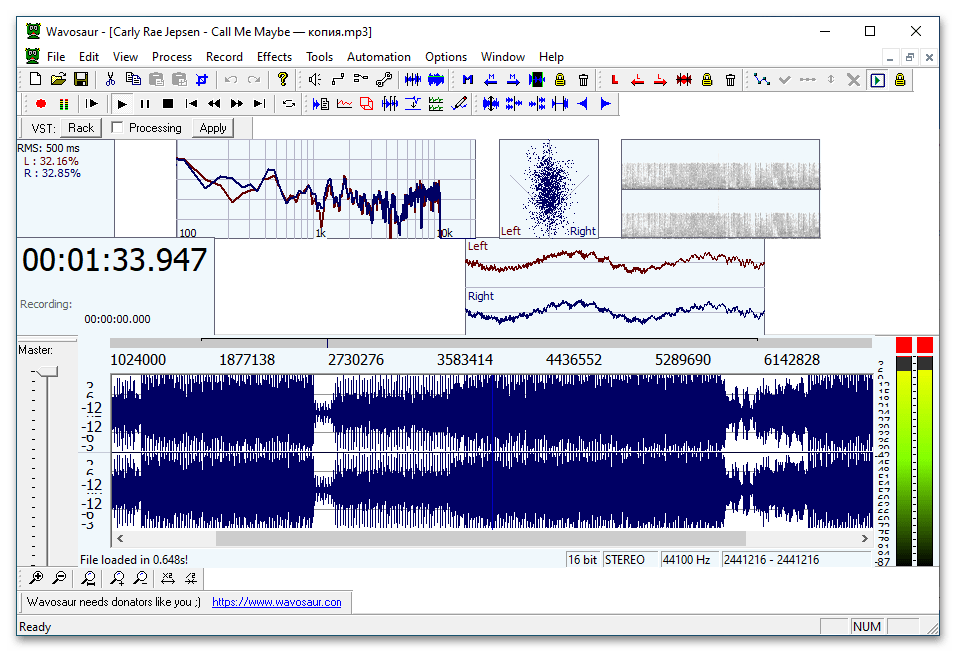Visit the wavosaur.com donation link
Screen dimensions: 956x652
(276, 602)
